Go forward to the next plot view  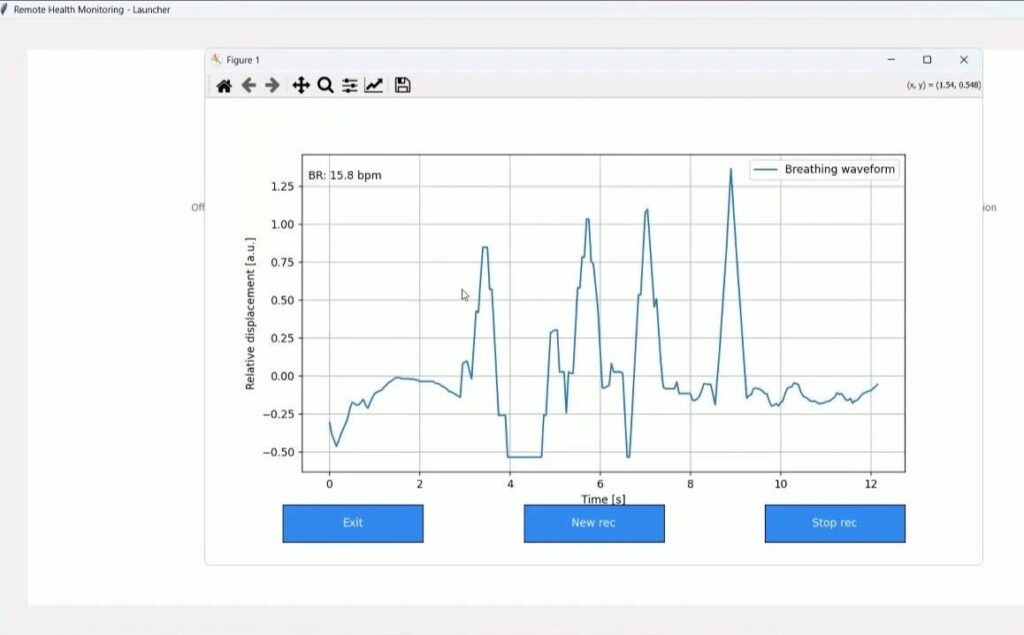click(272, 86)
